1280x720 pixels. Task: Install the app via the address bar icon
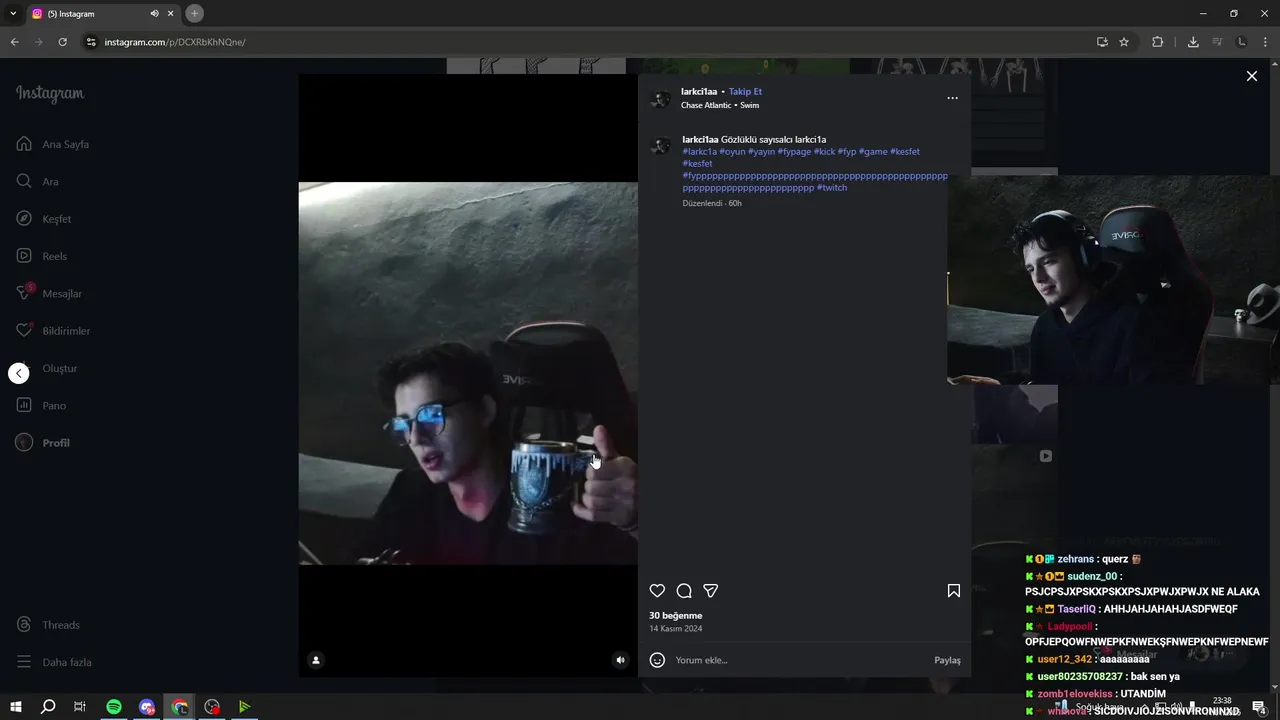pyautogui.click(x=1102, y=42)
